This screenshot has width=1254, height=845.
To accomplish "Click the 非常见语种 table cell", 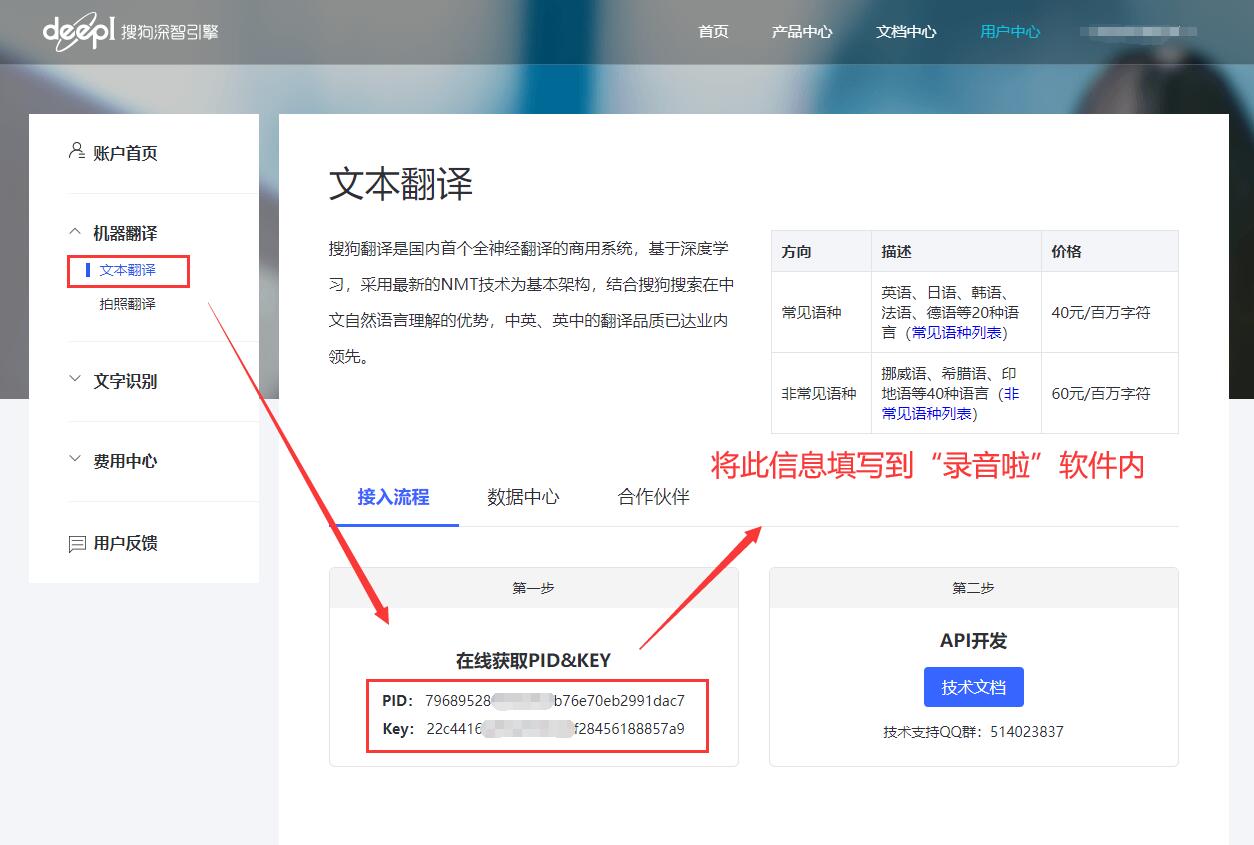I will [x=819, y=393].
